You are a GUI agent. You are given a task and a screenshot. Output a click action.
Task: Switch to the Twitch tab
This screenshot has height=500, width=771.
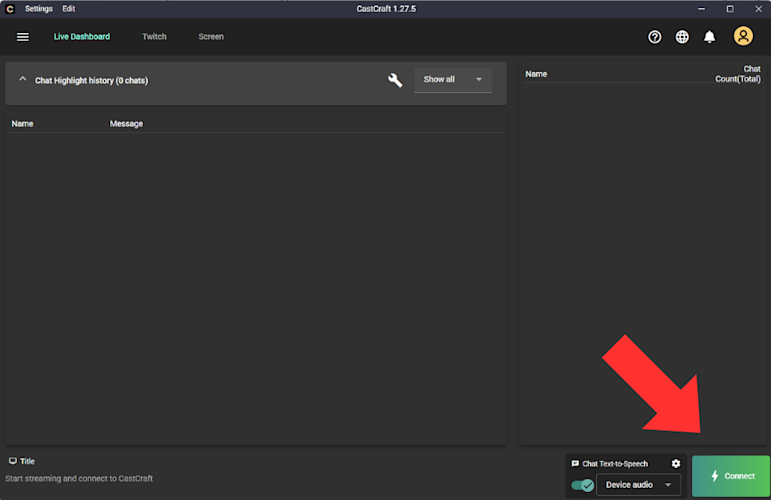154,37
